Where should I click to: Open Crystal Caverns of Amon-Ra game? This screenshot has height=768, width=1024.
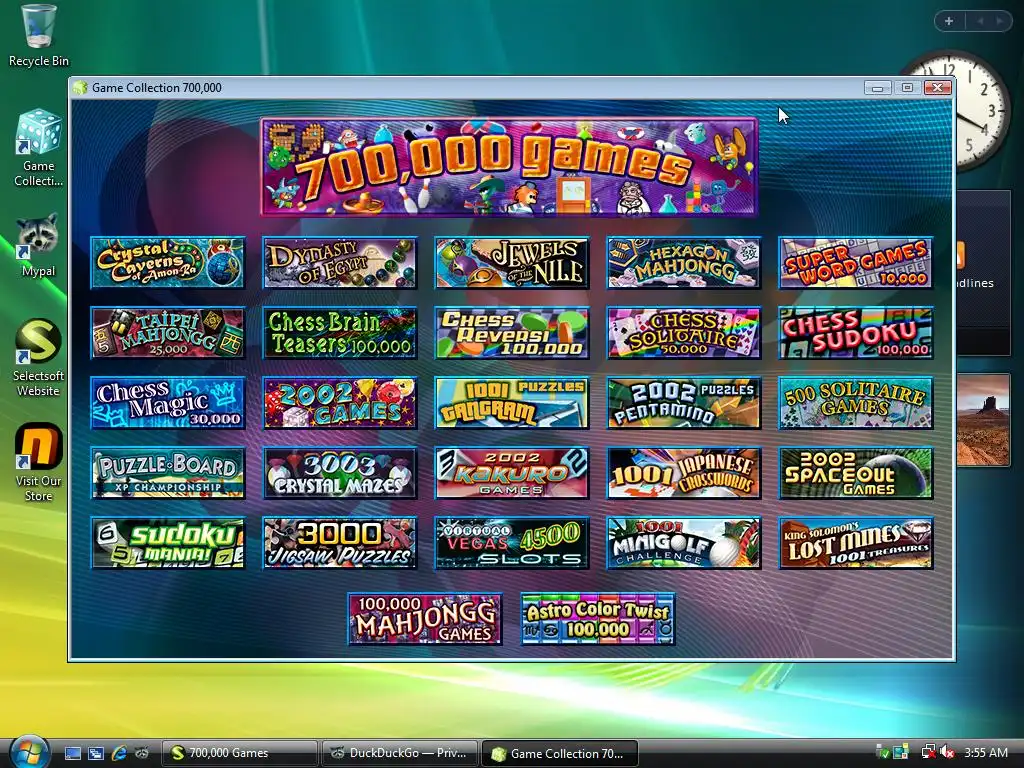click(x=168, y=263)
